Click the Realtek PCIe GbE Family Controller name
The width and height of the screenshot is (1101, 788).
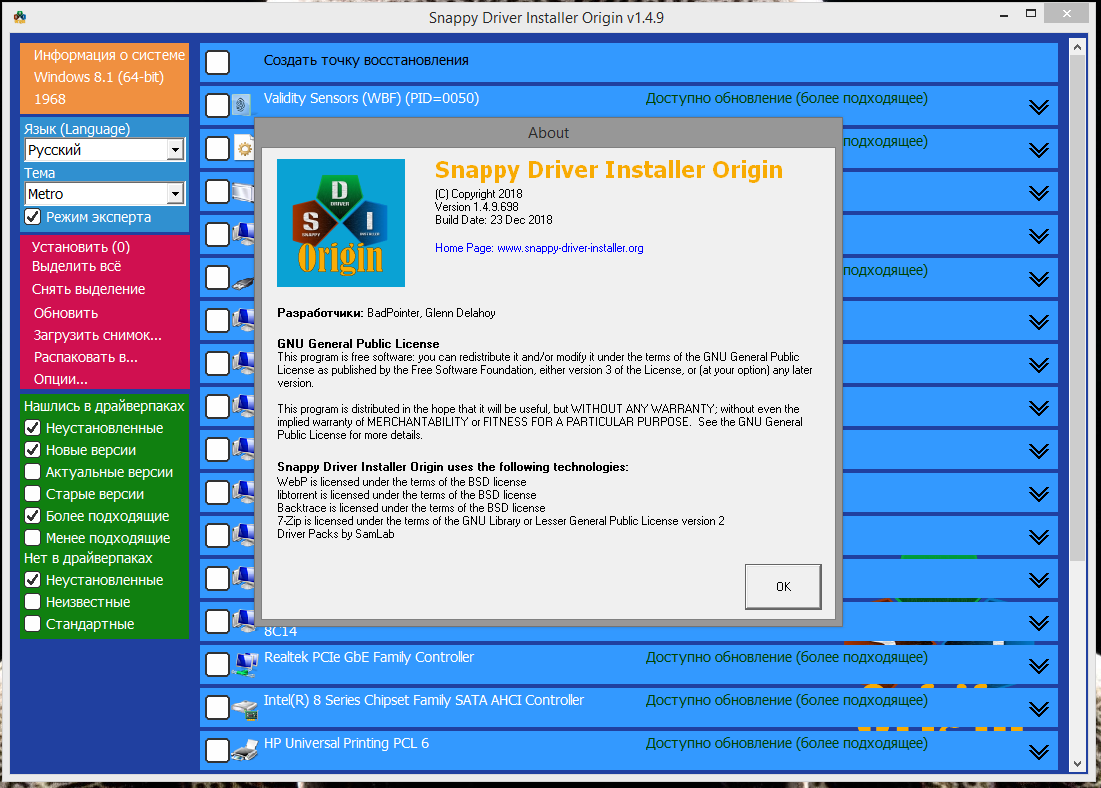369,657
